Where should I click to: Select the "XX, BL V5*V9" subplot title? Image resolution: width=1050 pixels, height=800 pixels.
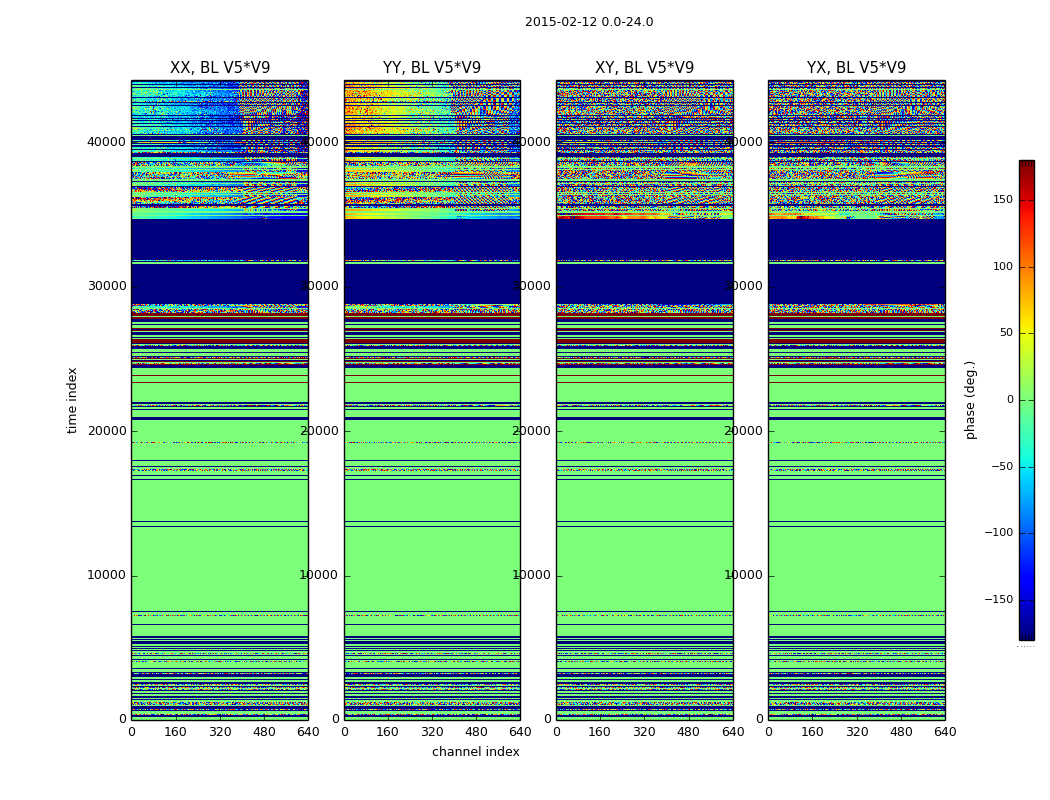[x=220, y=68]
